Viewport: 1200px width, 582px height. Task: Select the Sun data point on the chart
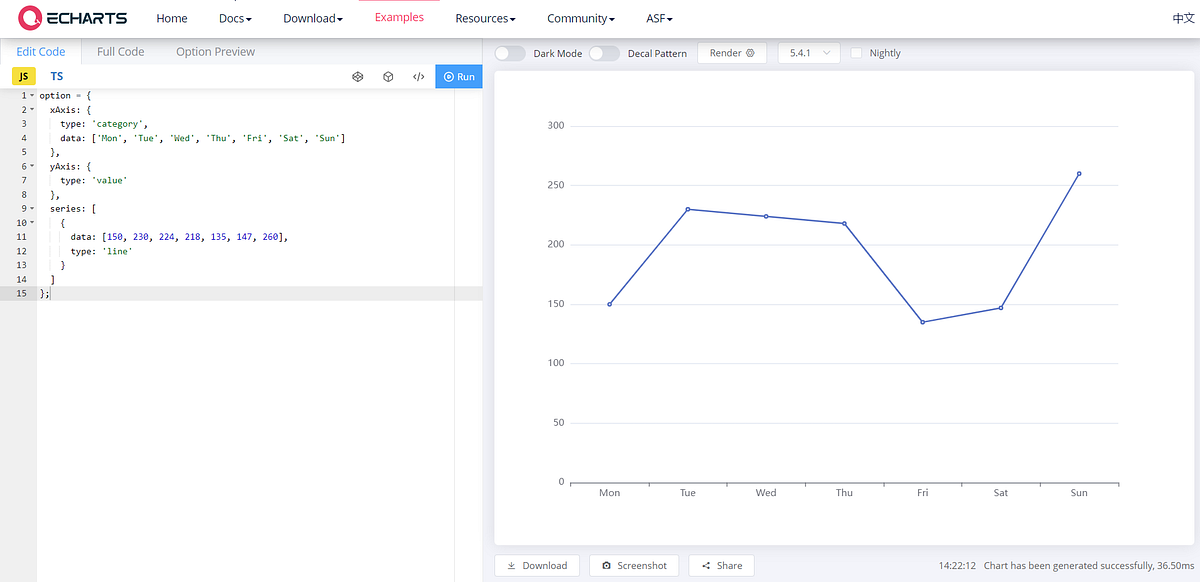(x=1078, y=174)
